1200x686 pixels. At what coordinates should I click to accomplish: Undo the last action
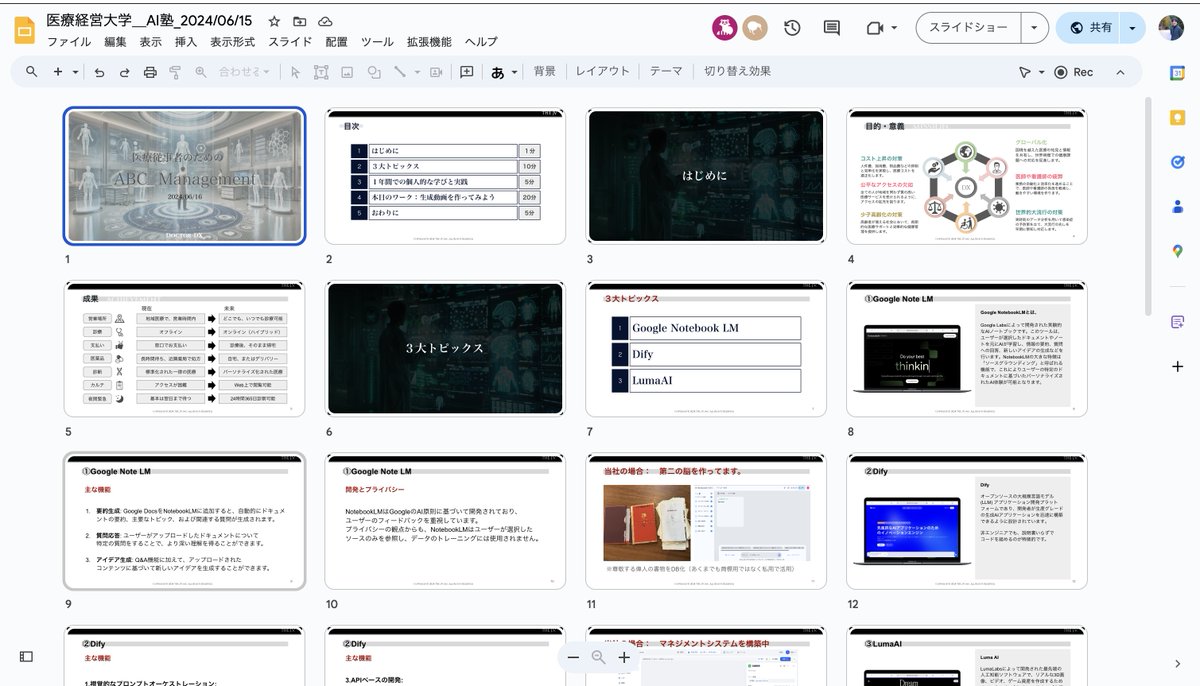99,72
